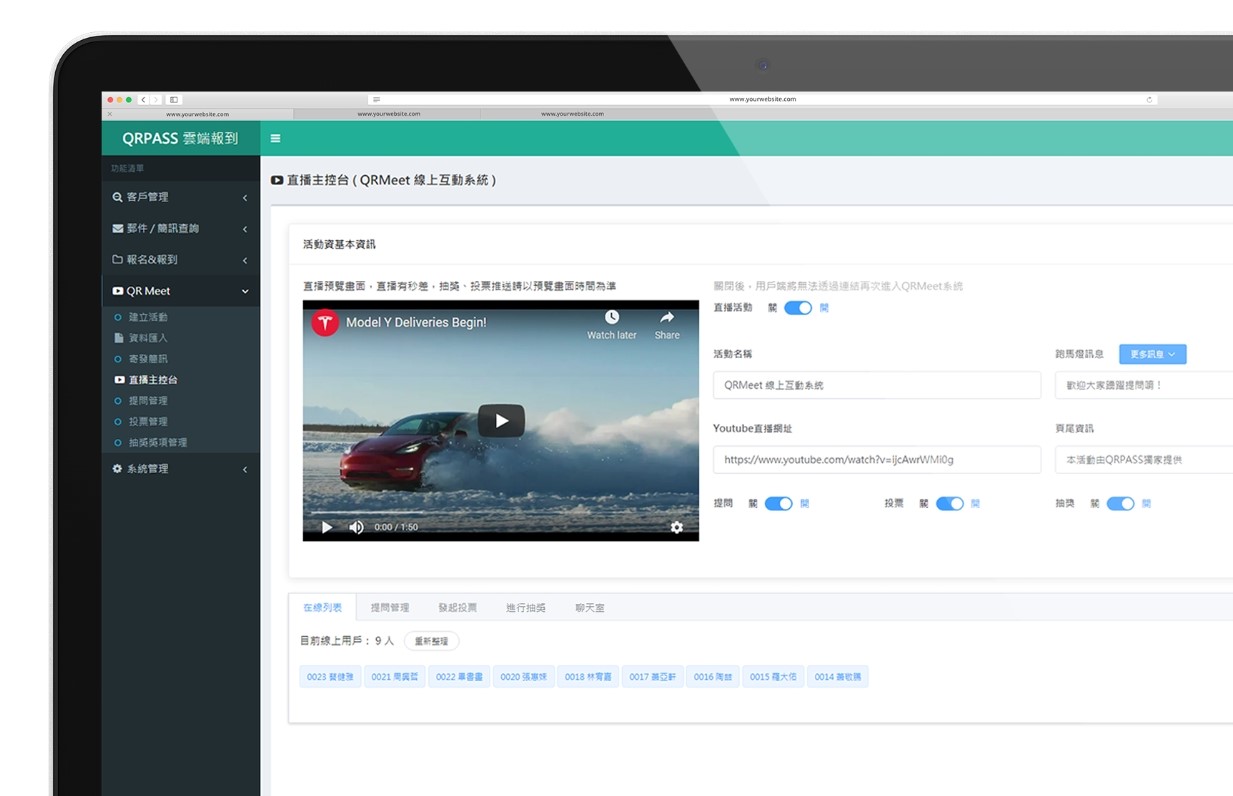Screen dimensions: 1233x796
Task: Click online user tag 0018
Action: 588,677
